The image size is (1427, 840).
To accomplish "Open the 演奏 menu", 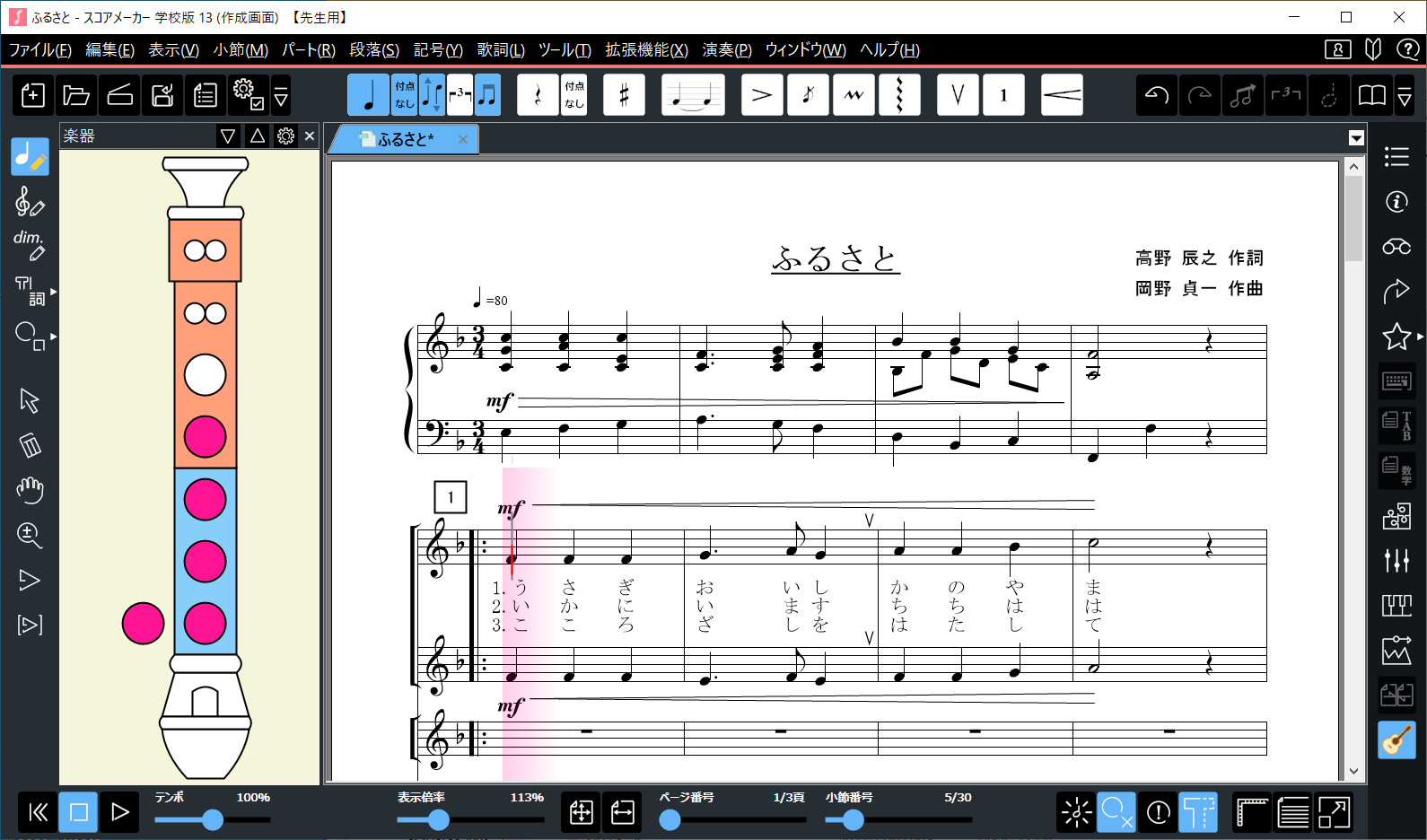I will click(727, 50).
